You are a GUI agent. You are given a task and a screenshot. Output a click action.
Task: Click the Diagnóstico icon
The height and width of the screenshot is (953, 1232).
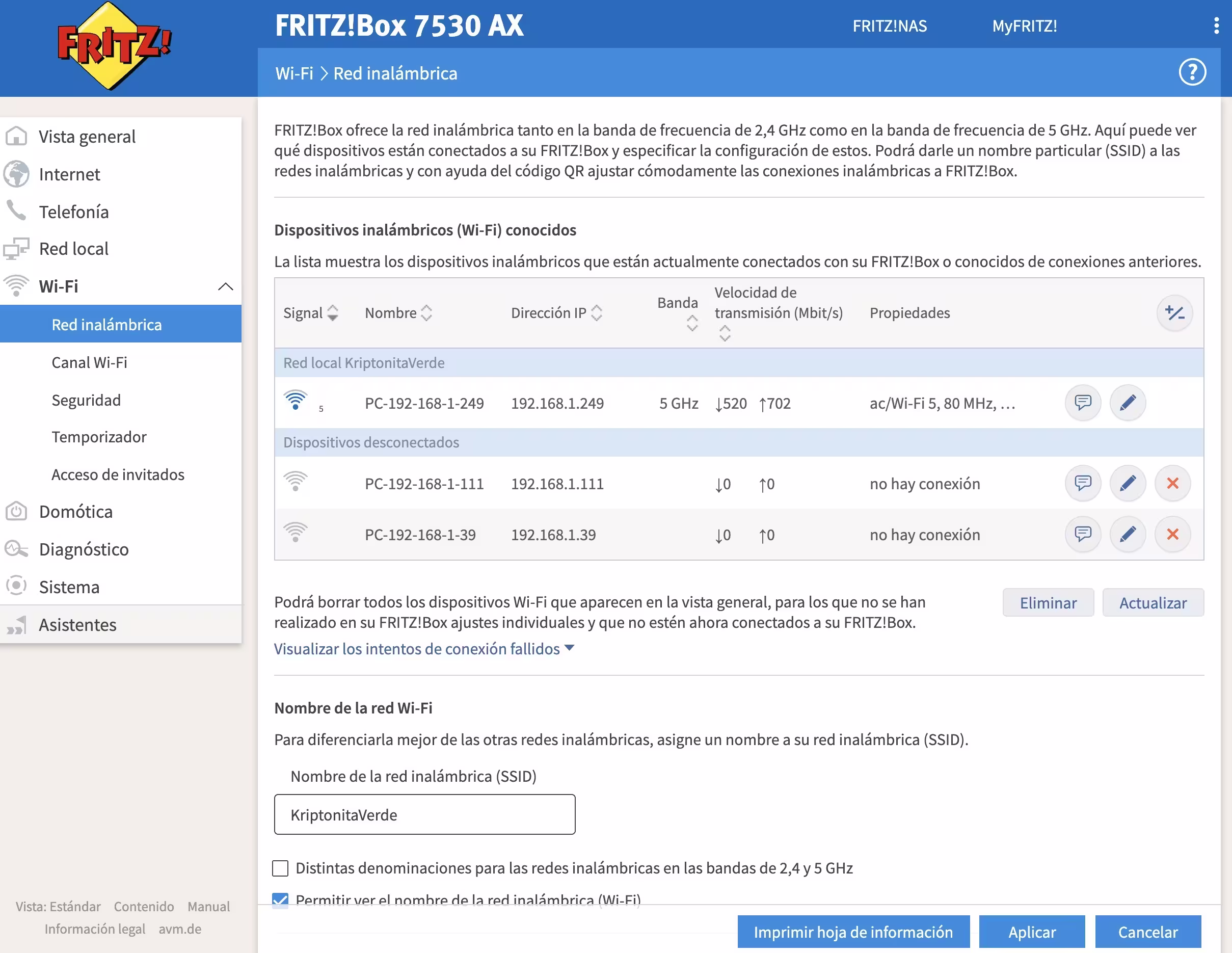click(16, 548)
